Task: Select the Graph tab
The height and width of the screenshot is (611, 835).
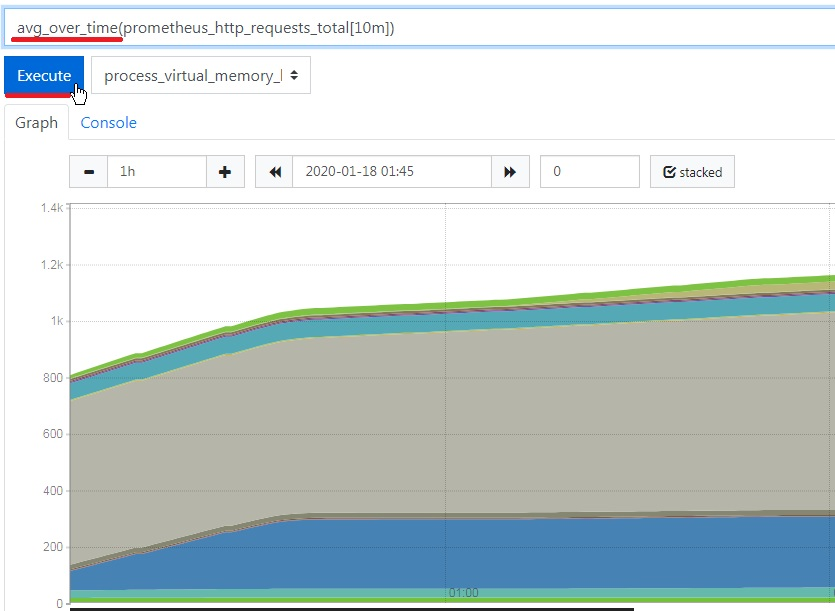Action: tap(37, 123)
